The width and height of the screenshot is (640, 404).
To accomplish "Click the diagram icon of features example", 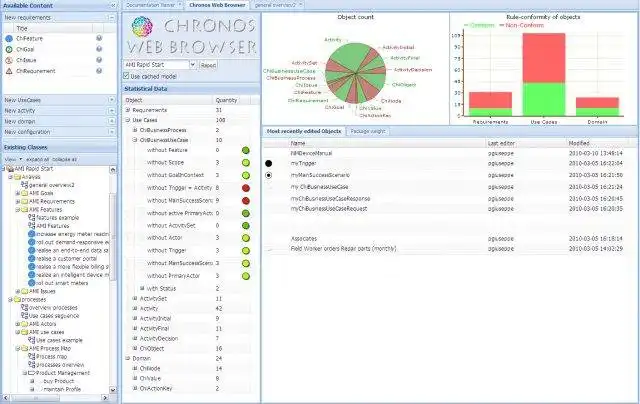I will pyautogui.click(x=32, y=218).
